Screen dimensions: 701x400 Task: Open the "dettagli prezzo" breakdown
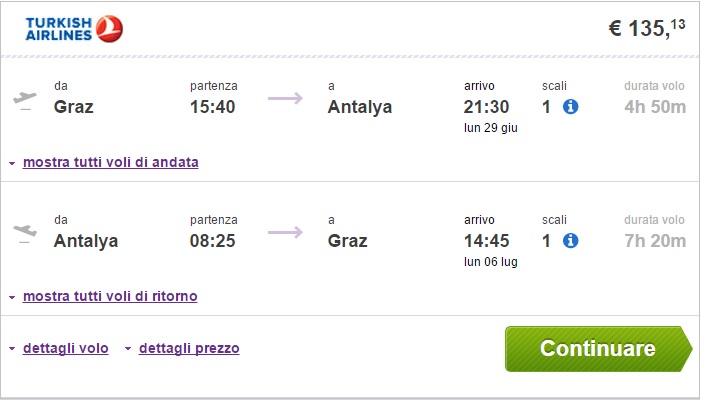coord(189,348)
